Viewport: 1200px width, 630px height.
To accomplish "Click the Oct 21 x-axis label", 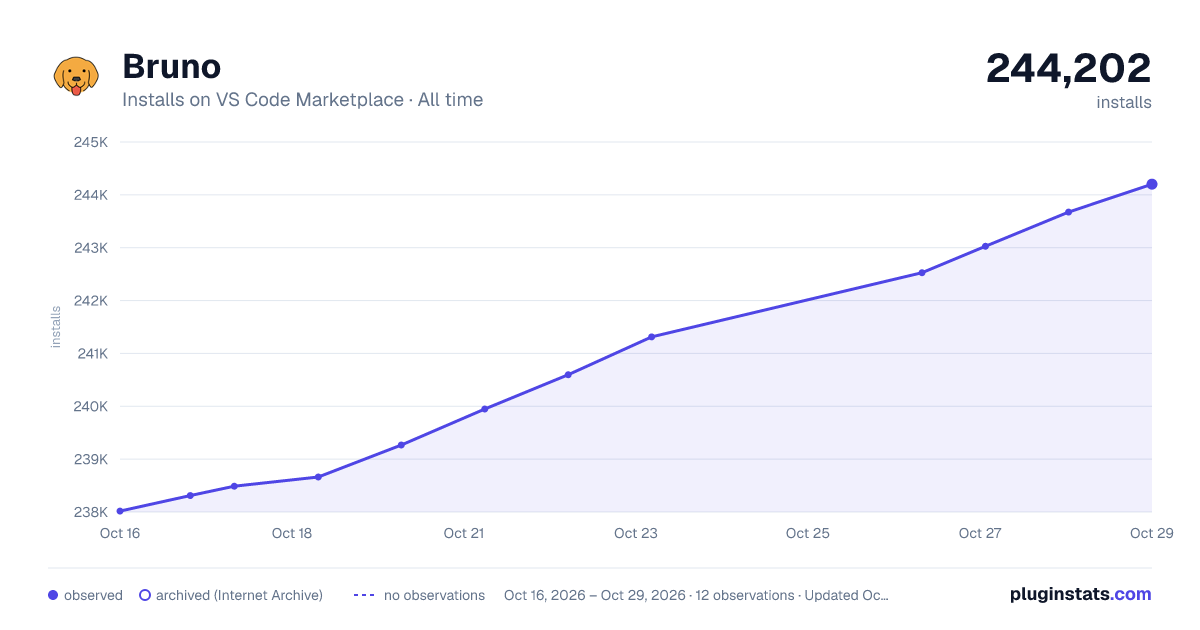I will 464,533.
